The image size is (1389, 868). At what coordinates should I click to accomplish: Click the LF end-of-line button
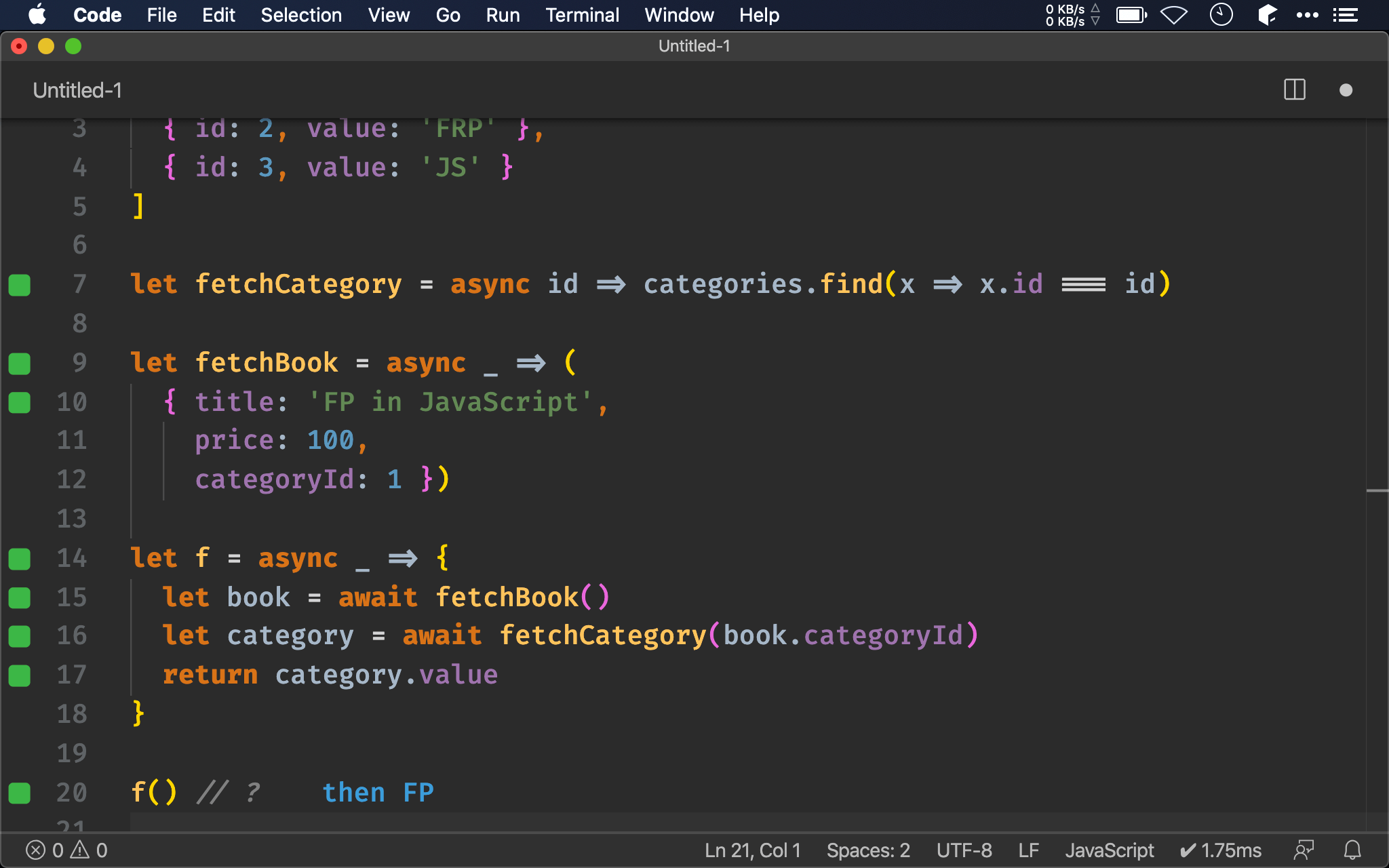pos(1028,850)
